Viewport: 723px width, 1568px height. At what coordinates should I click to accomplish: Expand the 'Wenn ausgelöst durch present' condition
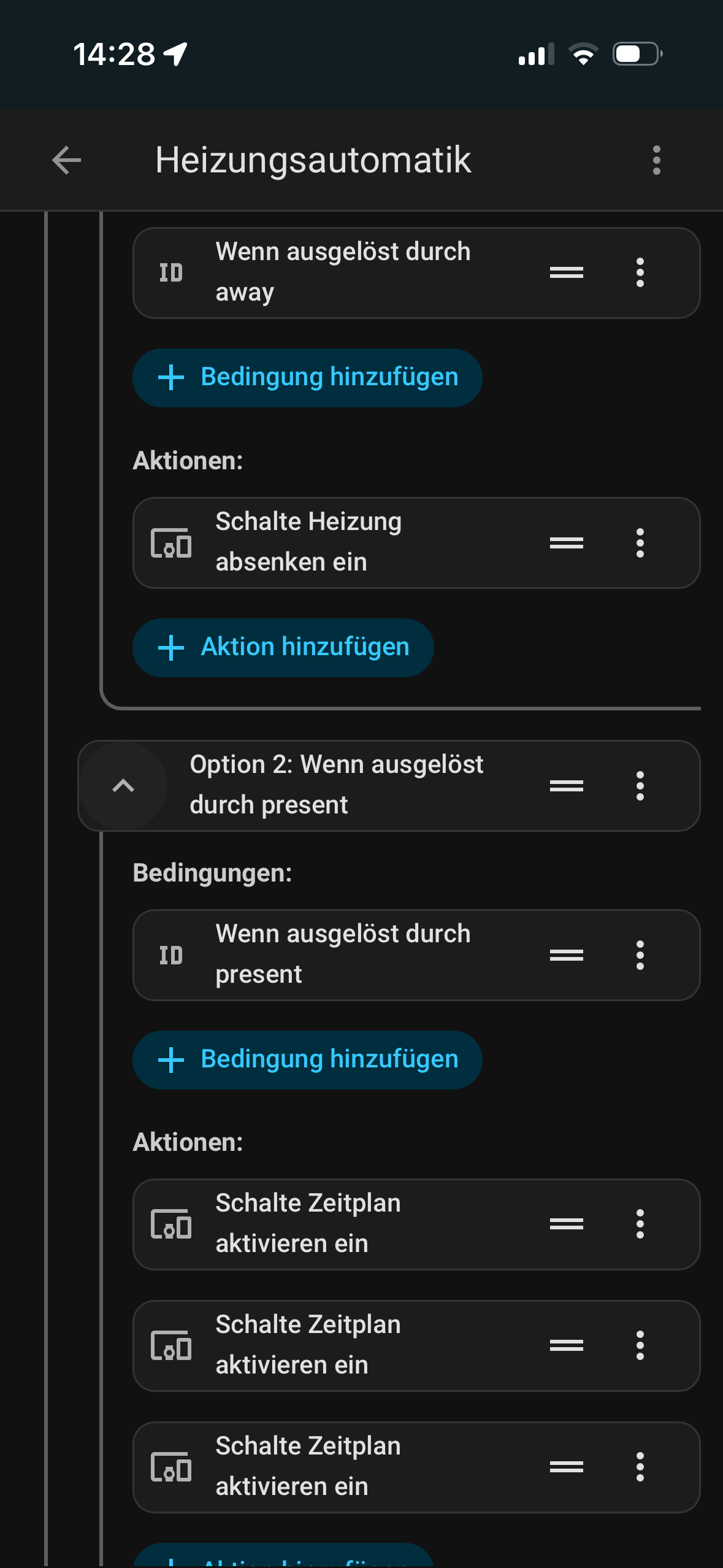[343, 955]
